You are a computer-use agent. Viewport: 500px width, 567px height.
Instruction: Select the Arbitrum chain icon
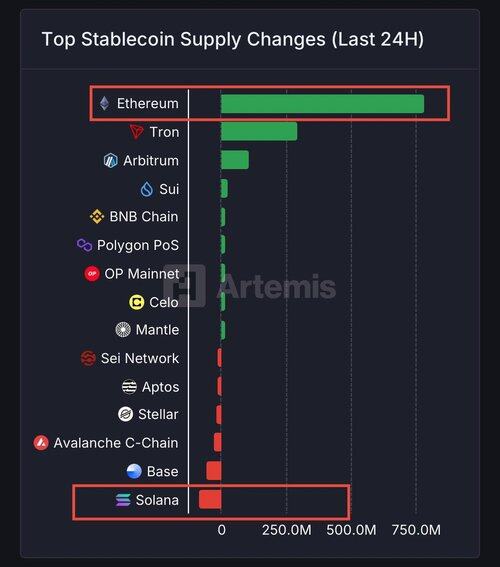click(111, 160)
